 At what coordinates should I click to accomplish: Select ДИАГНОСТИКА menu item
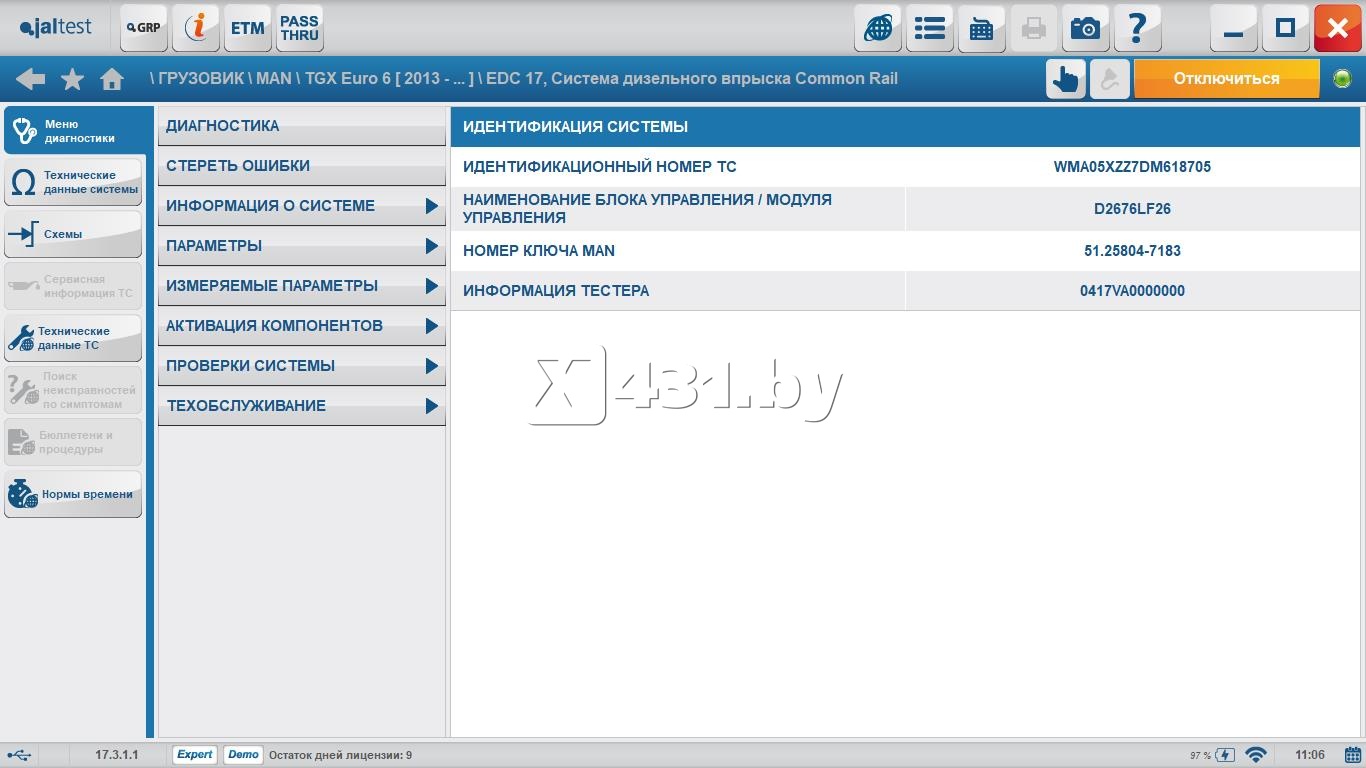tap(301, 126)
